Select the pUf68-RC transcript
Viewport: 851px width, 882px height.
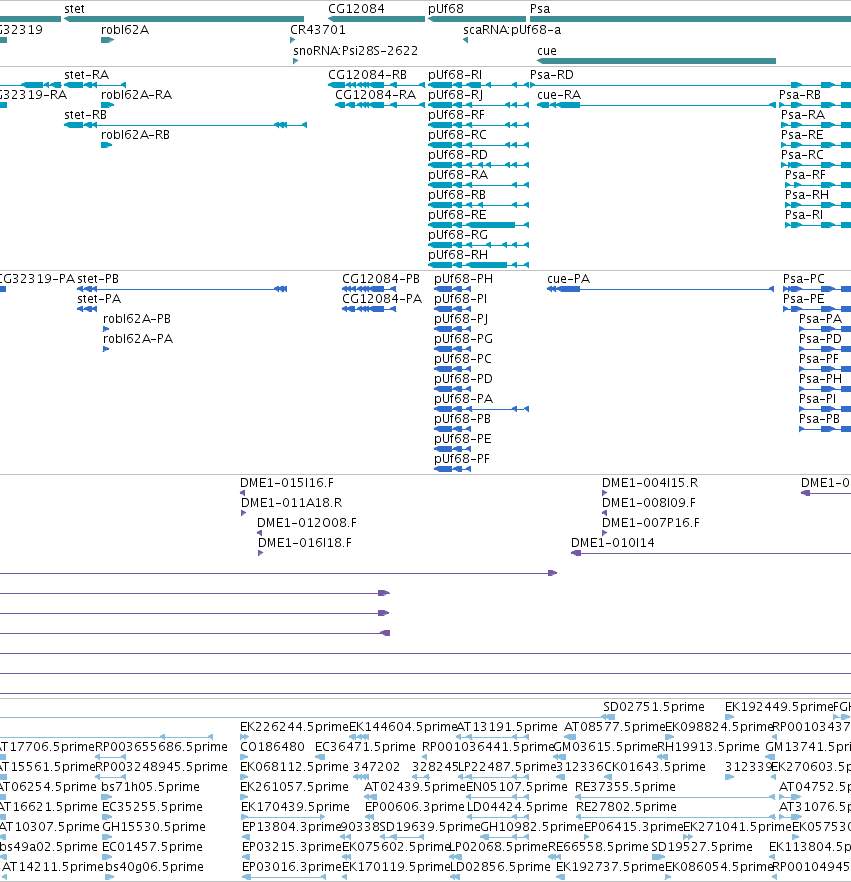(x=479, y=145)
